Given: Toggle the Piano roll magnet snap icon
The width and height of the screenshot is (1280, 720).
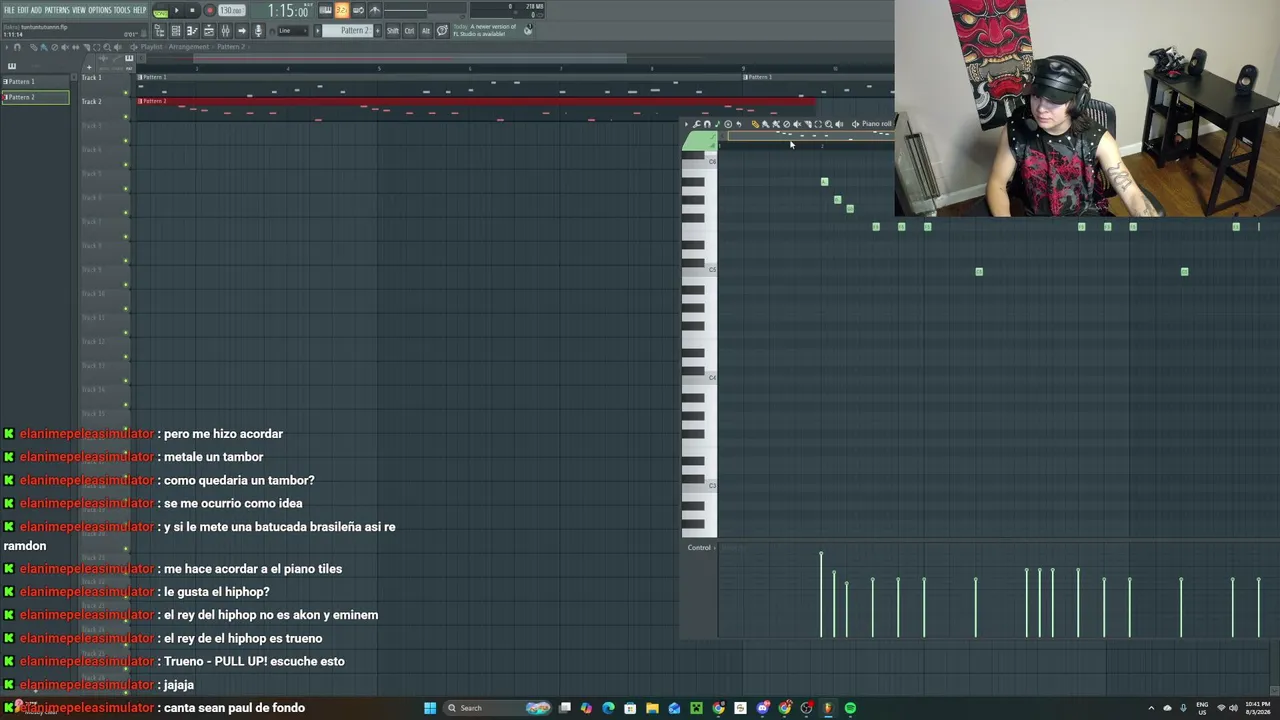Looking at the screenshot, I should coord(707,124).
